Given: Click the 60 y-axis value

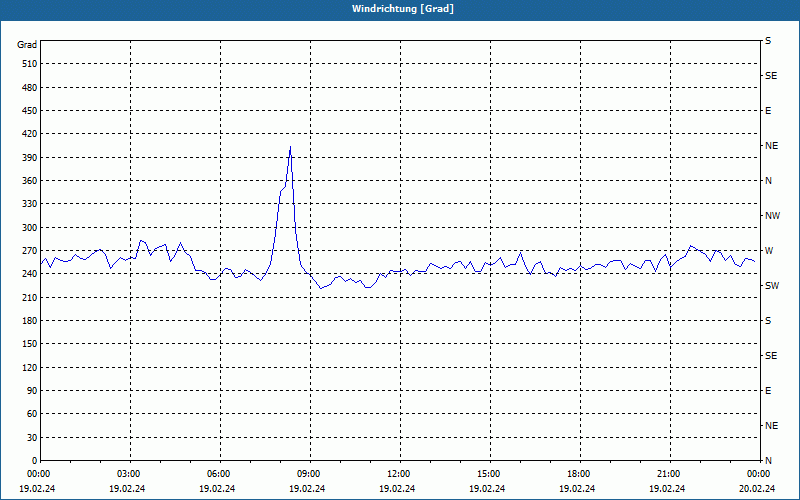Looking at the screenshot, I should tap(32, 414).
